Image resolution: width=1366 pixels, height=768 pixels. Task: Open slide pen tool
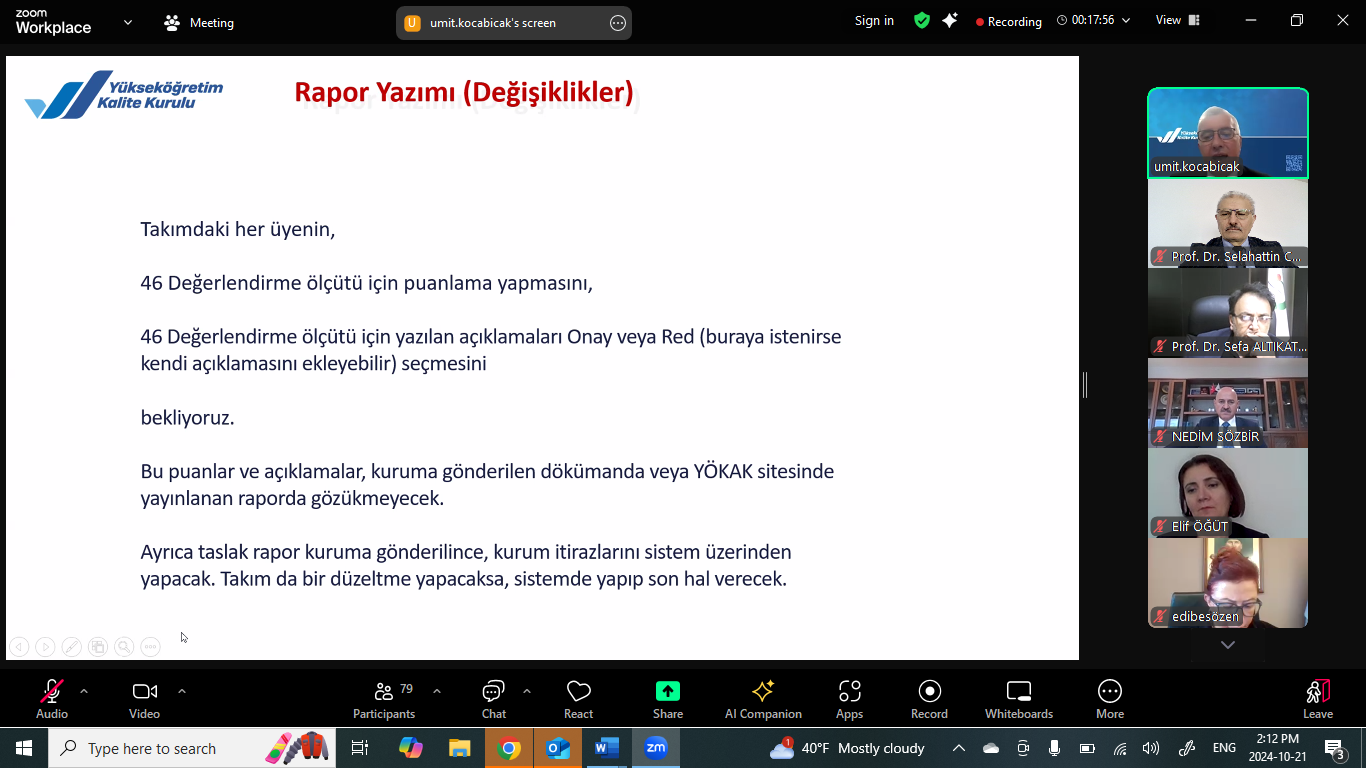72,647
